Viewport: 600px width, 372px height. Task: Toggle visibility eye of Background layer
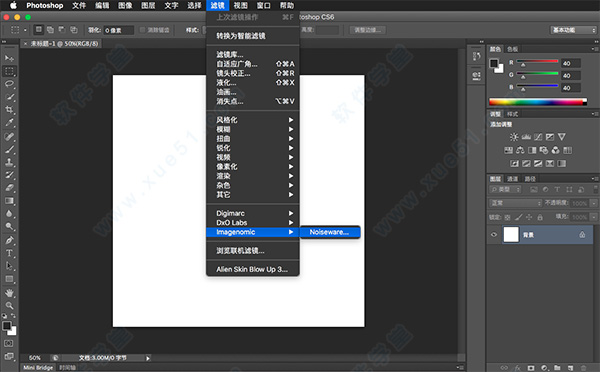click(494, 235)
